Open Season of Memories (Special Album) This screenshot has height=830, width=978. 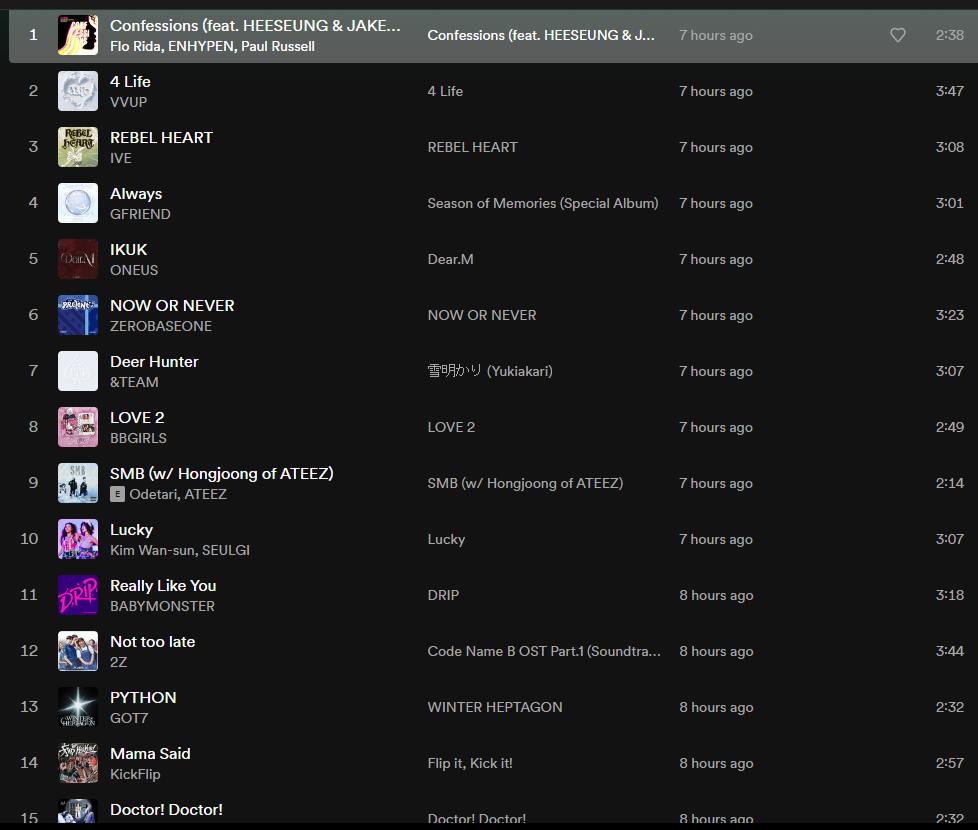coord(543,203)
